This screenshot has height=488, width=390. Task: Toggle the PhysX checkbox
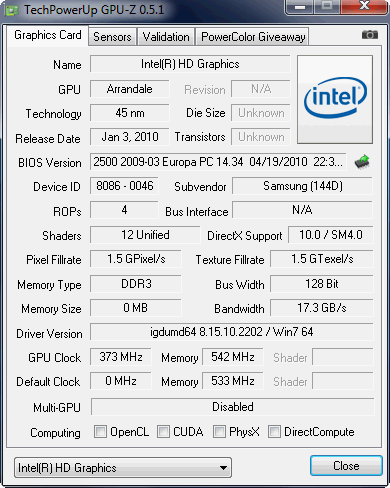point(219,432)
